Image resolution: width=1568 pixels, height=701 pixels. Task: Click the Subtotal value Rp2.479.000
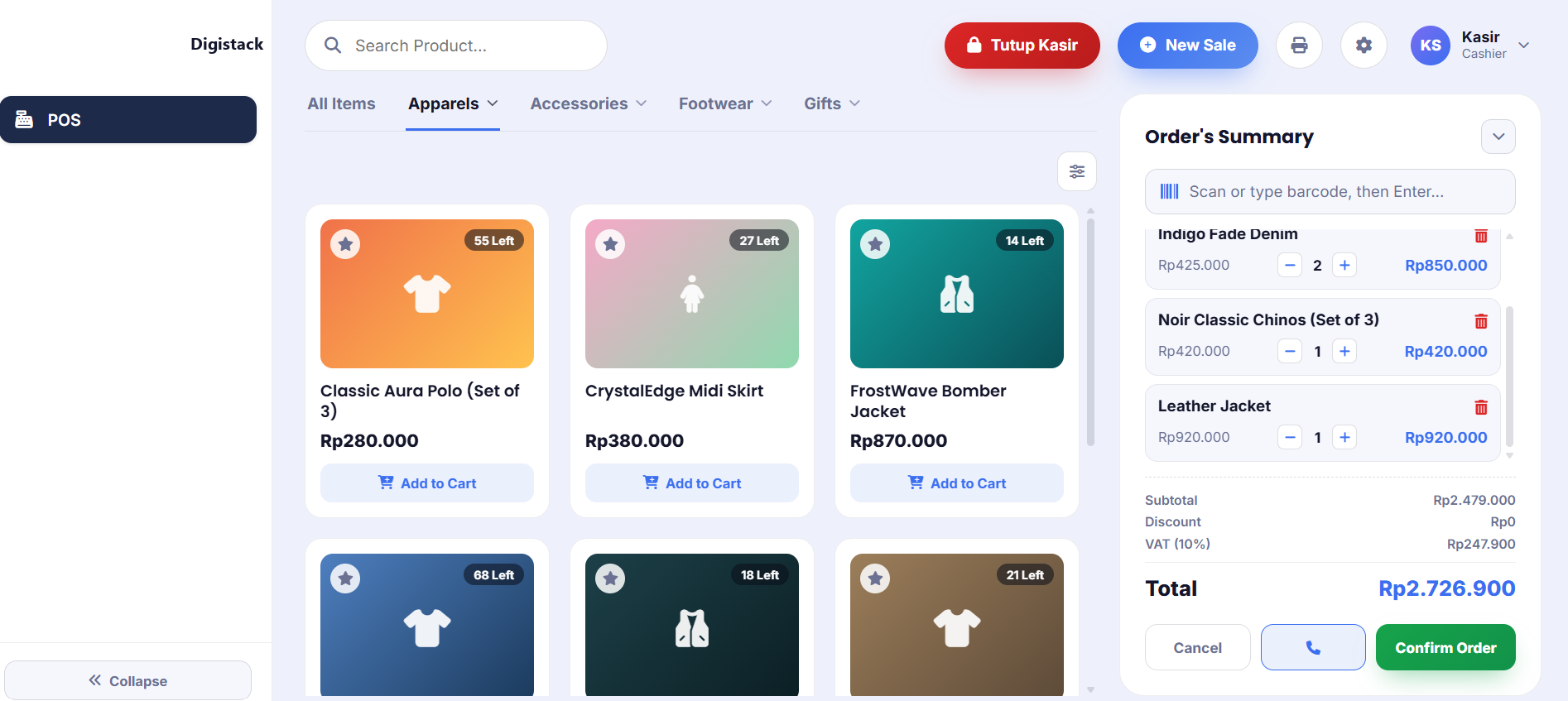[1474, 500]
